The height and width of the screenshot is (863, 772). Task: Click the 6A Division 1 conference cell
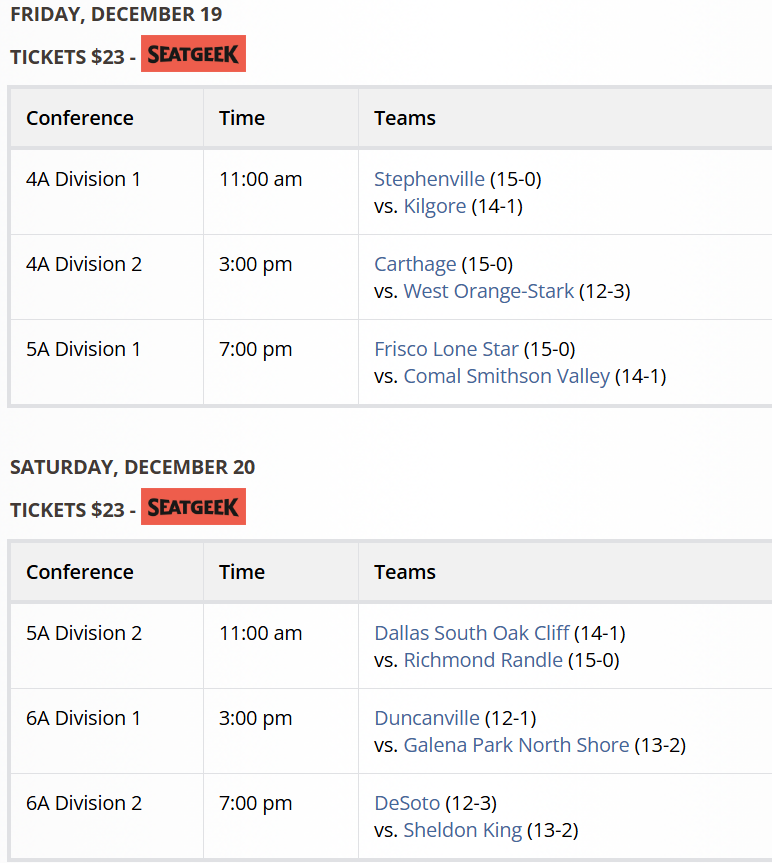point(84,718)
